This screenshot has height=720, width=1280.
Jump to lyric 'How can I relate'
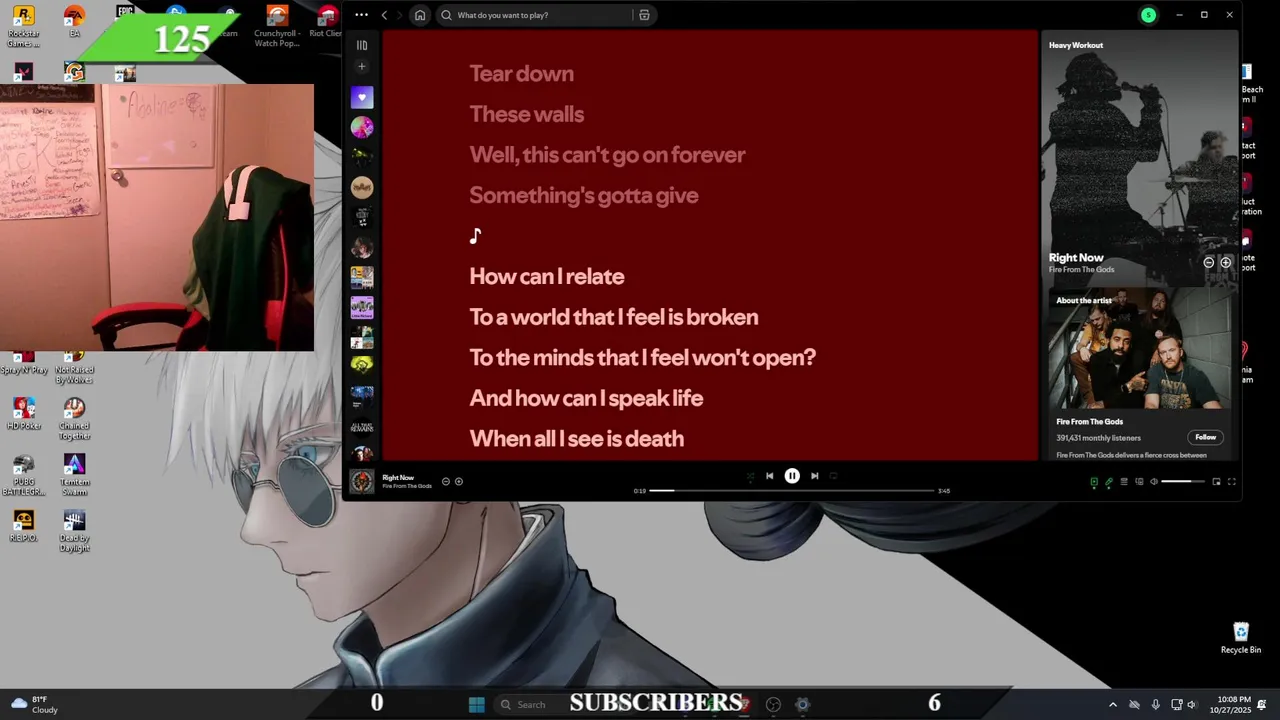click(x=546, y=277)
